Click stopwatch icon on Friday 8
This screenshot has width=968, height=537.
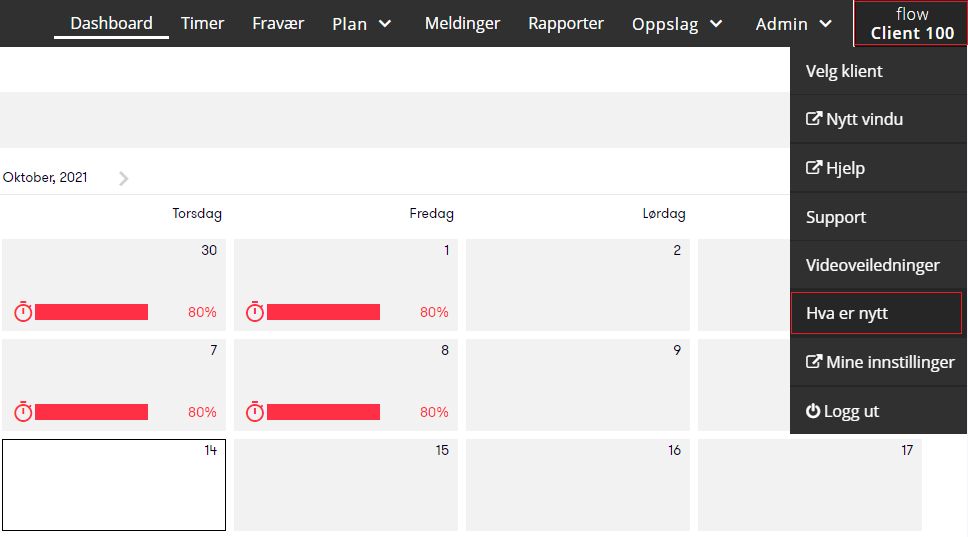(x=255, y=412)
